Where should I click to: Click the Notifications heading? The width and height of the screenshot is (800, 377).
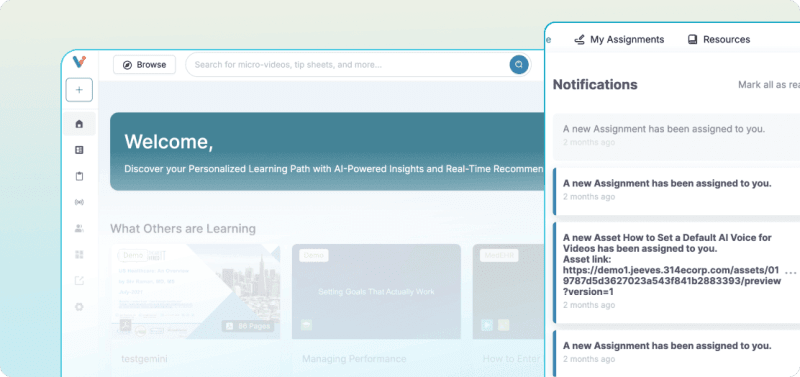[595, 85]
